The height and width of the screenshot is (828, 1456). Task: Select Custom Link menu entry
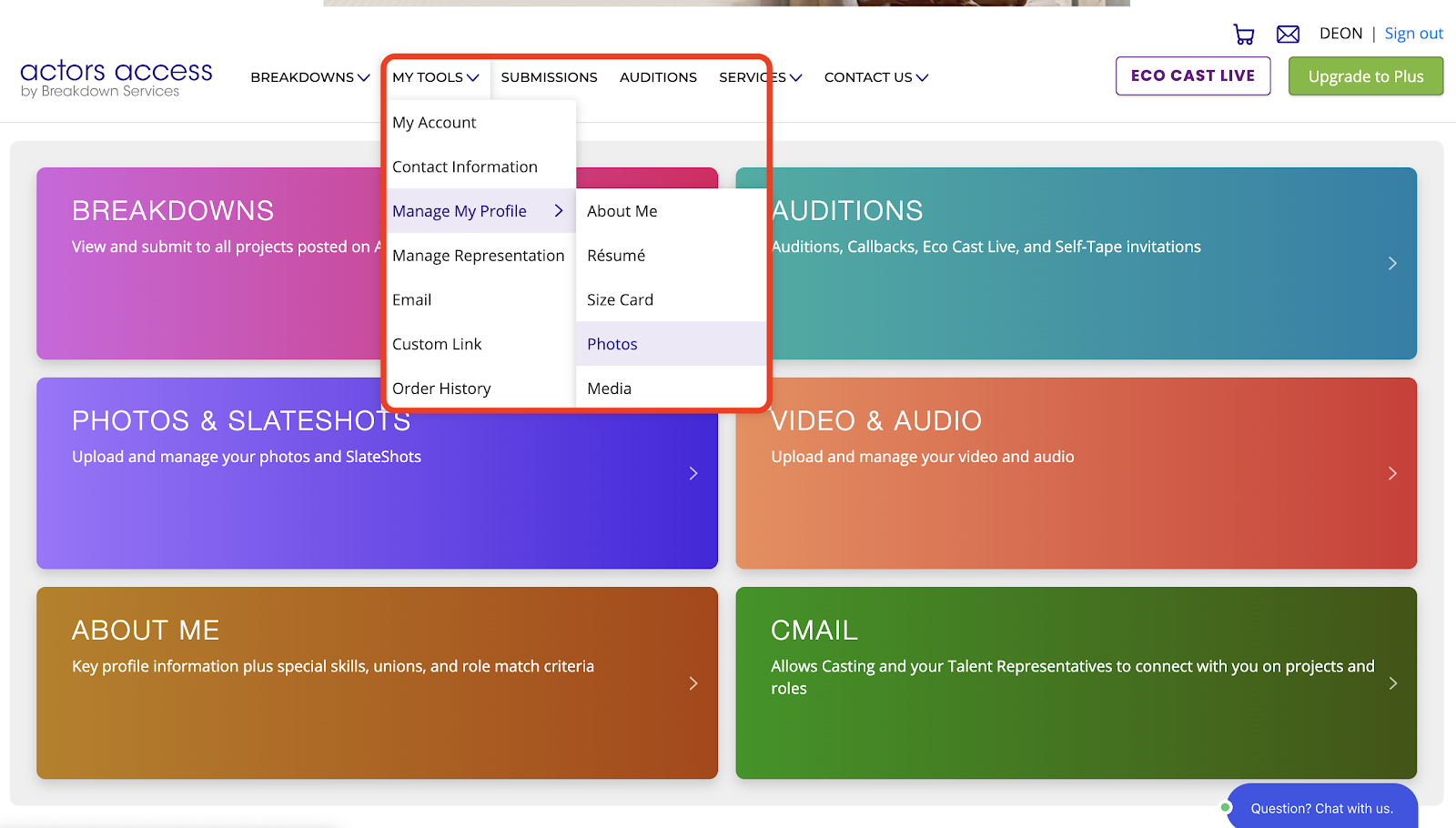481,344
